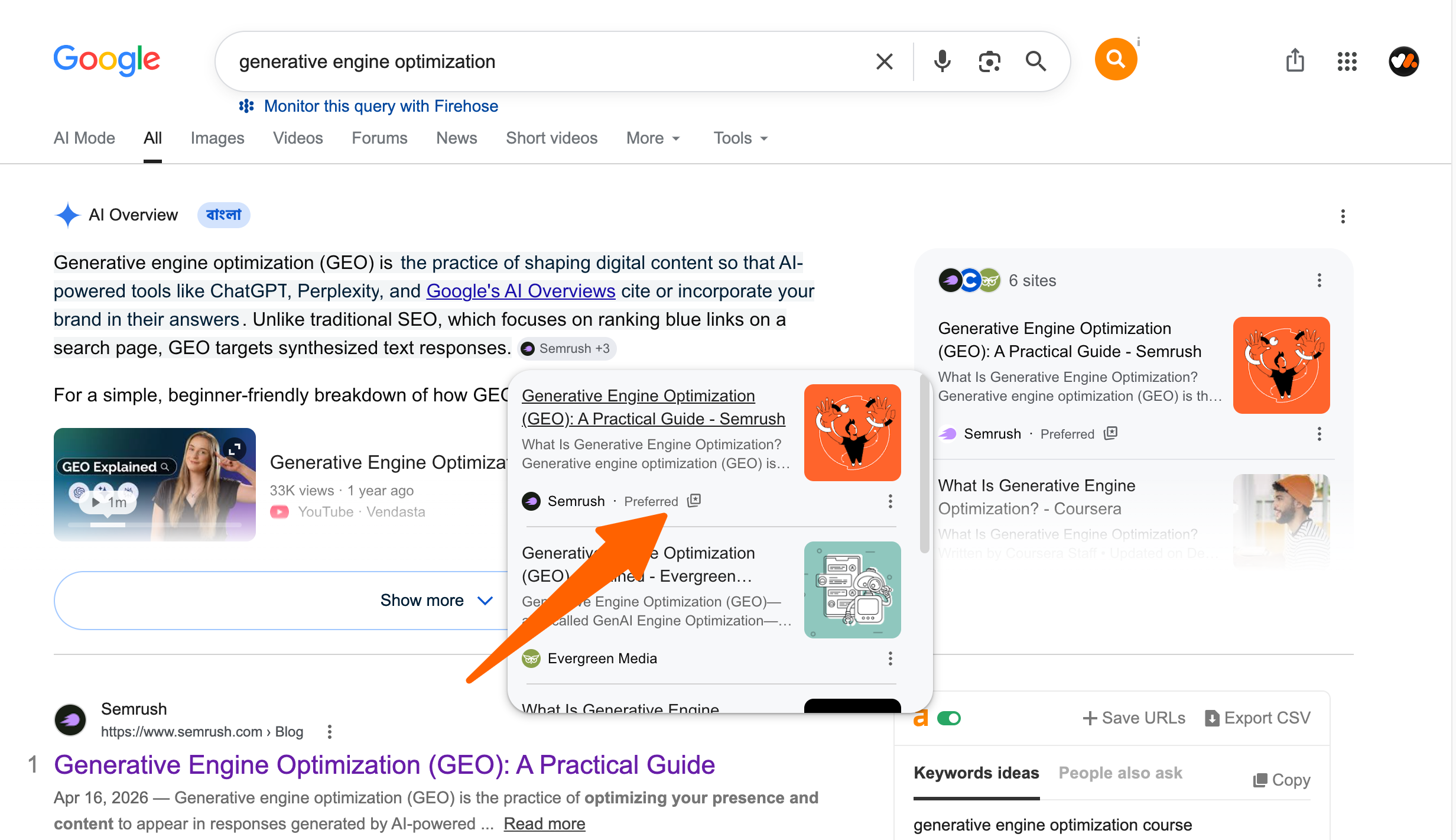
Task: Expand the More search filters dropdown
Action: (x=653, y=138)
